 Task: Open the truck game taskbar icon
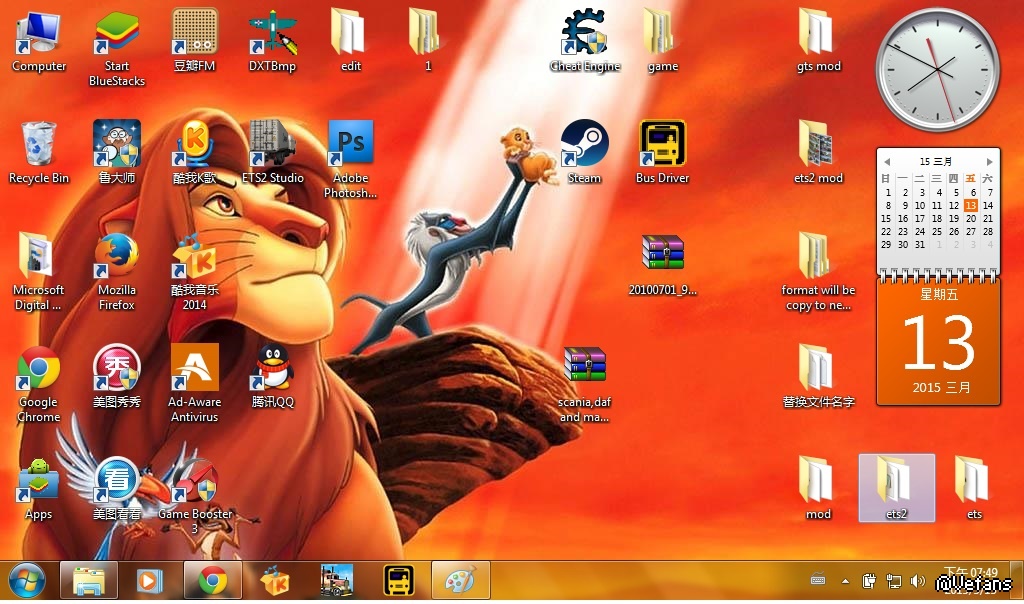coord(337,580)
